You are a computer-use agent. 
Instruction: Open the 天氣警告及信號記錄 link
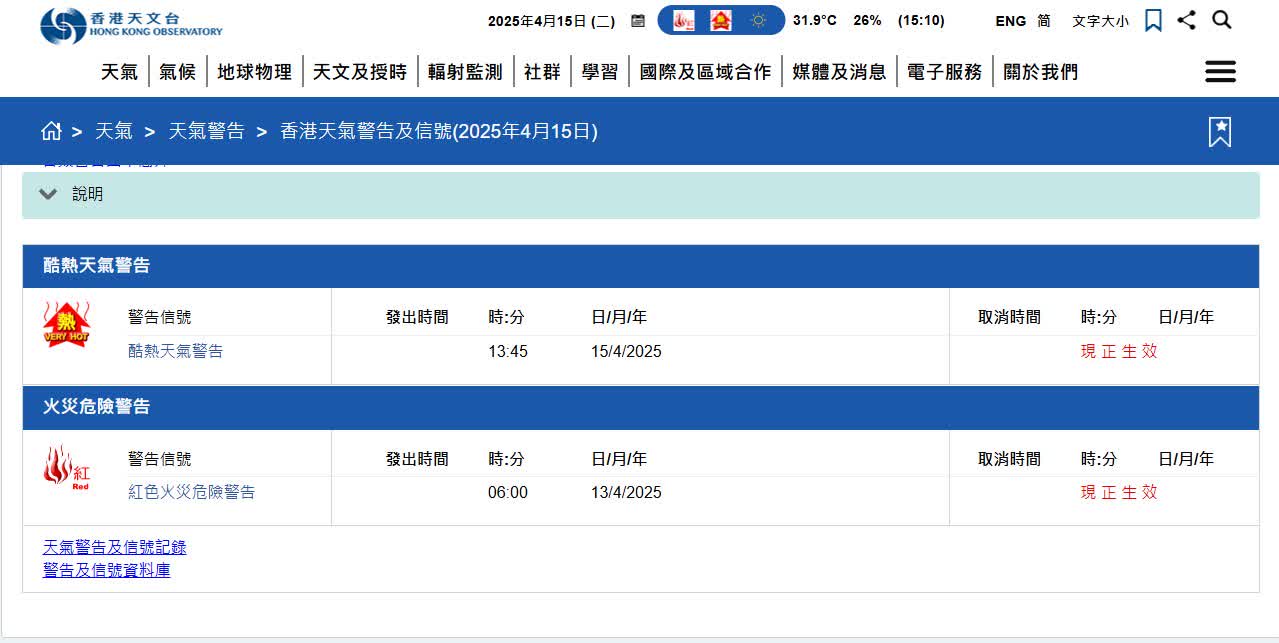click(114, 547)
